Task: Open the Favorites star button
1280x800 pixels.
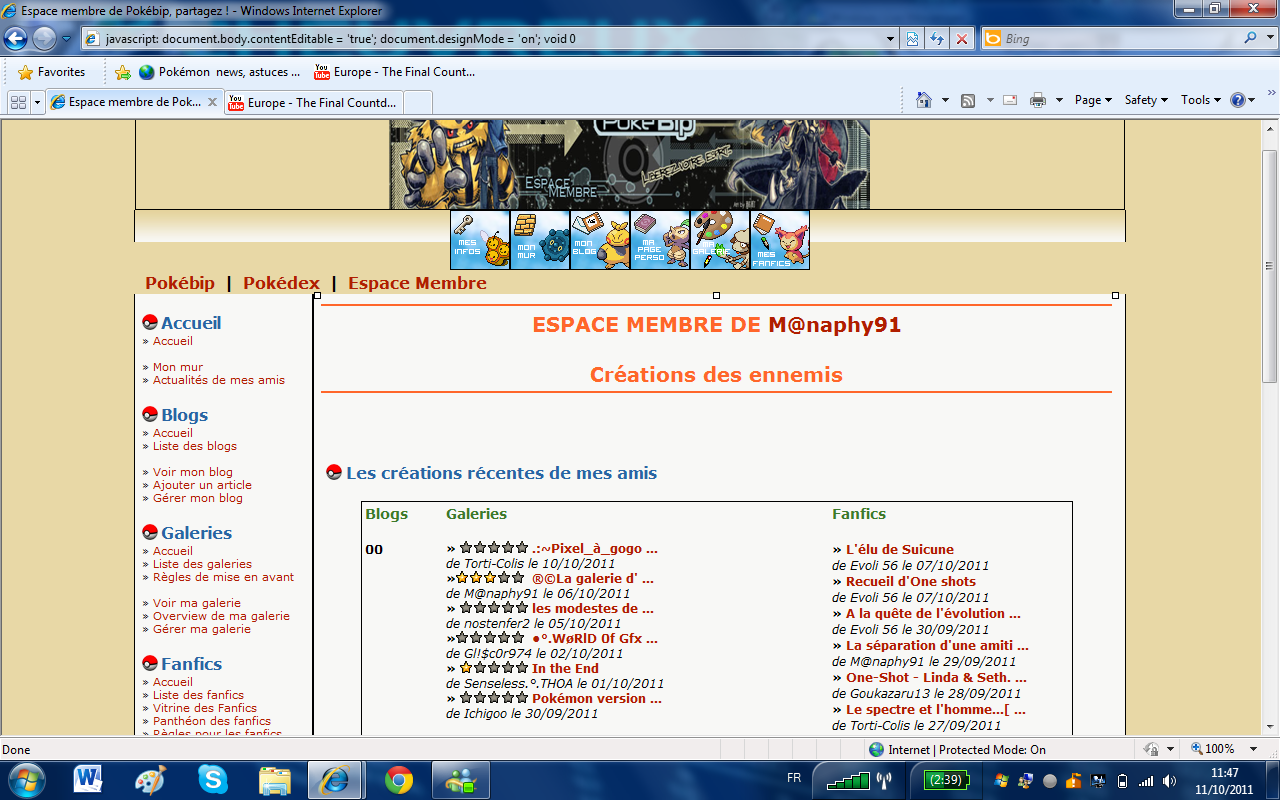Action: click(52, 72)
